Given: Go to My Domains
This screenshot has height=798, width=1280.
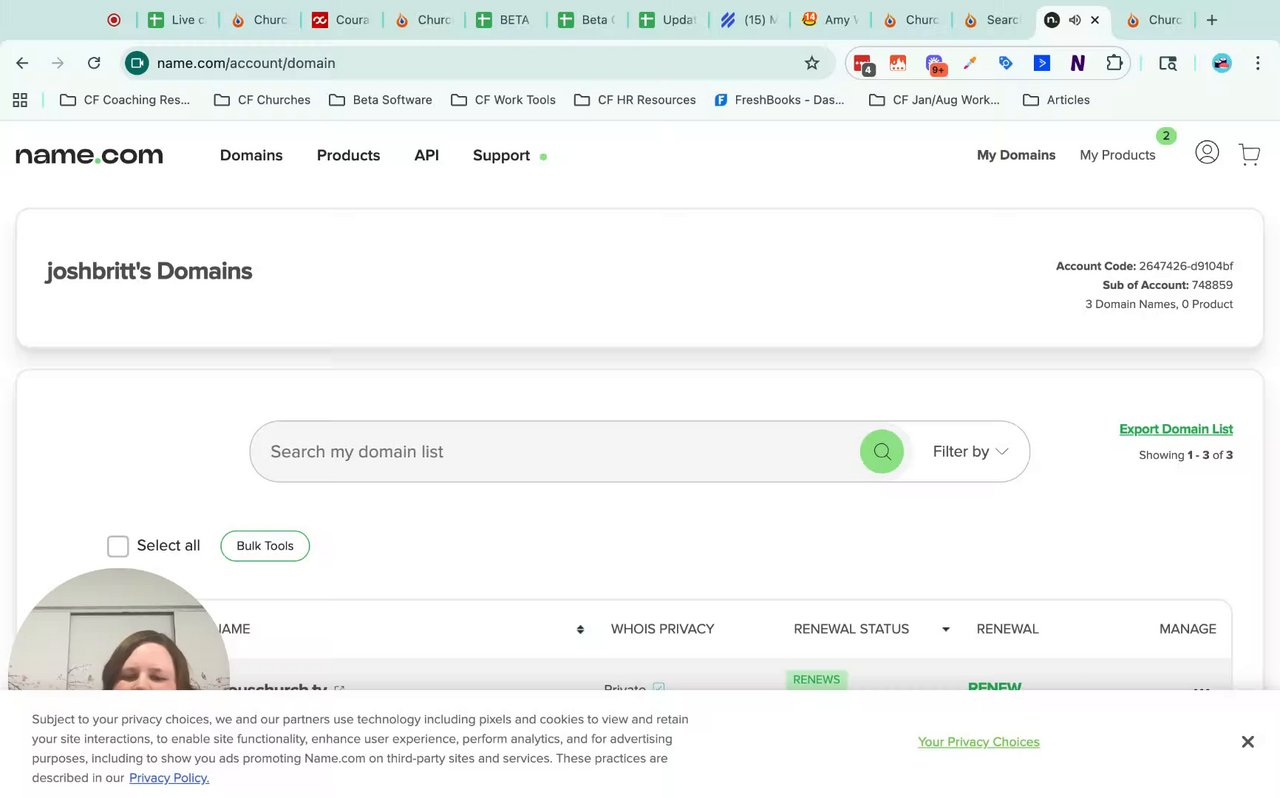Looking at the screenshot, I should tap(1016, 155).
